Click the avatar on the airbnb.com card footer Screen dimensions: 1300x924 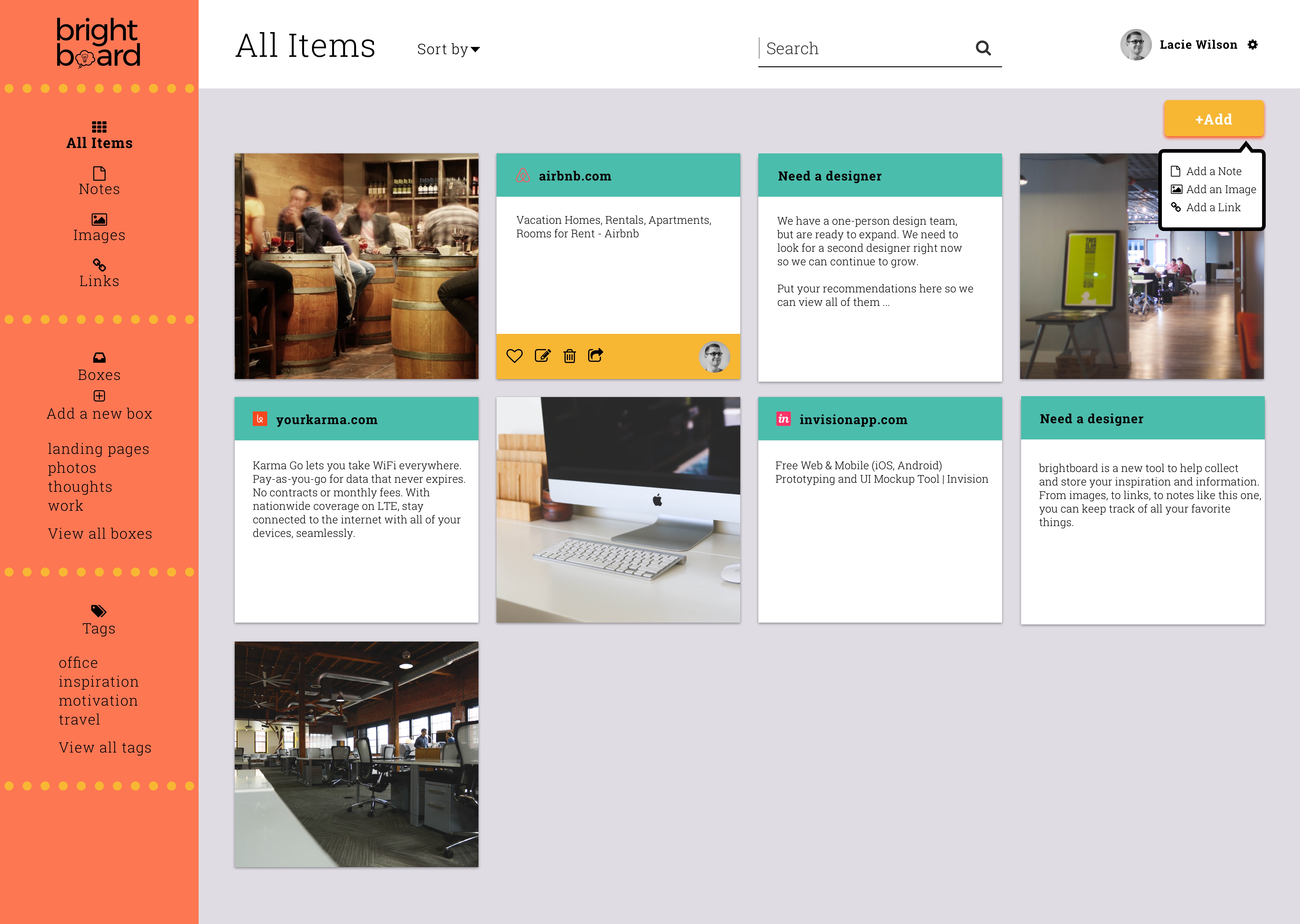pos(714,357)
